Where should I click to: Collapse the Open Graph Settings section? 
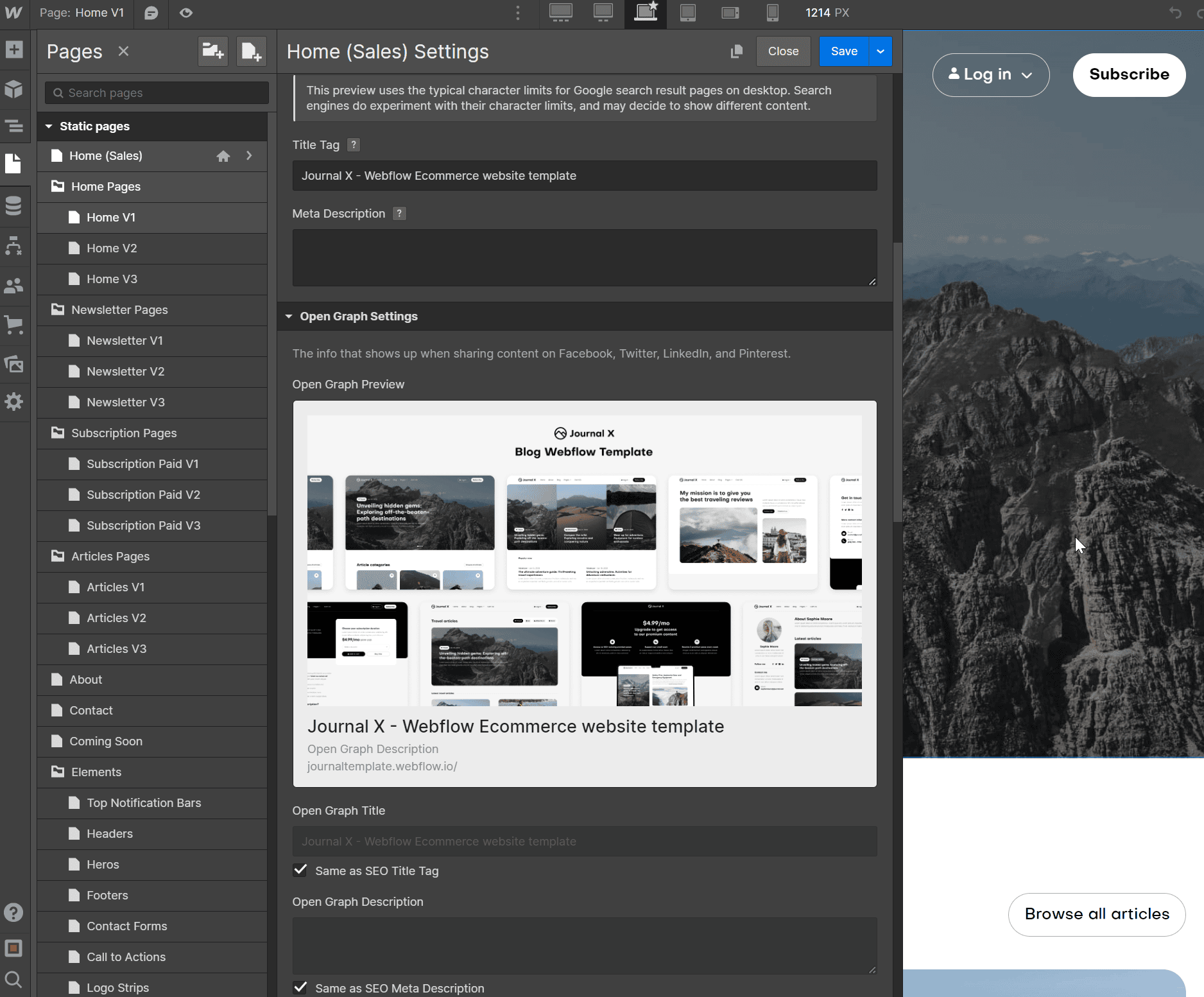pyautogui.click(x=289, y=316)
